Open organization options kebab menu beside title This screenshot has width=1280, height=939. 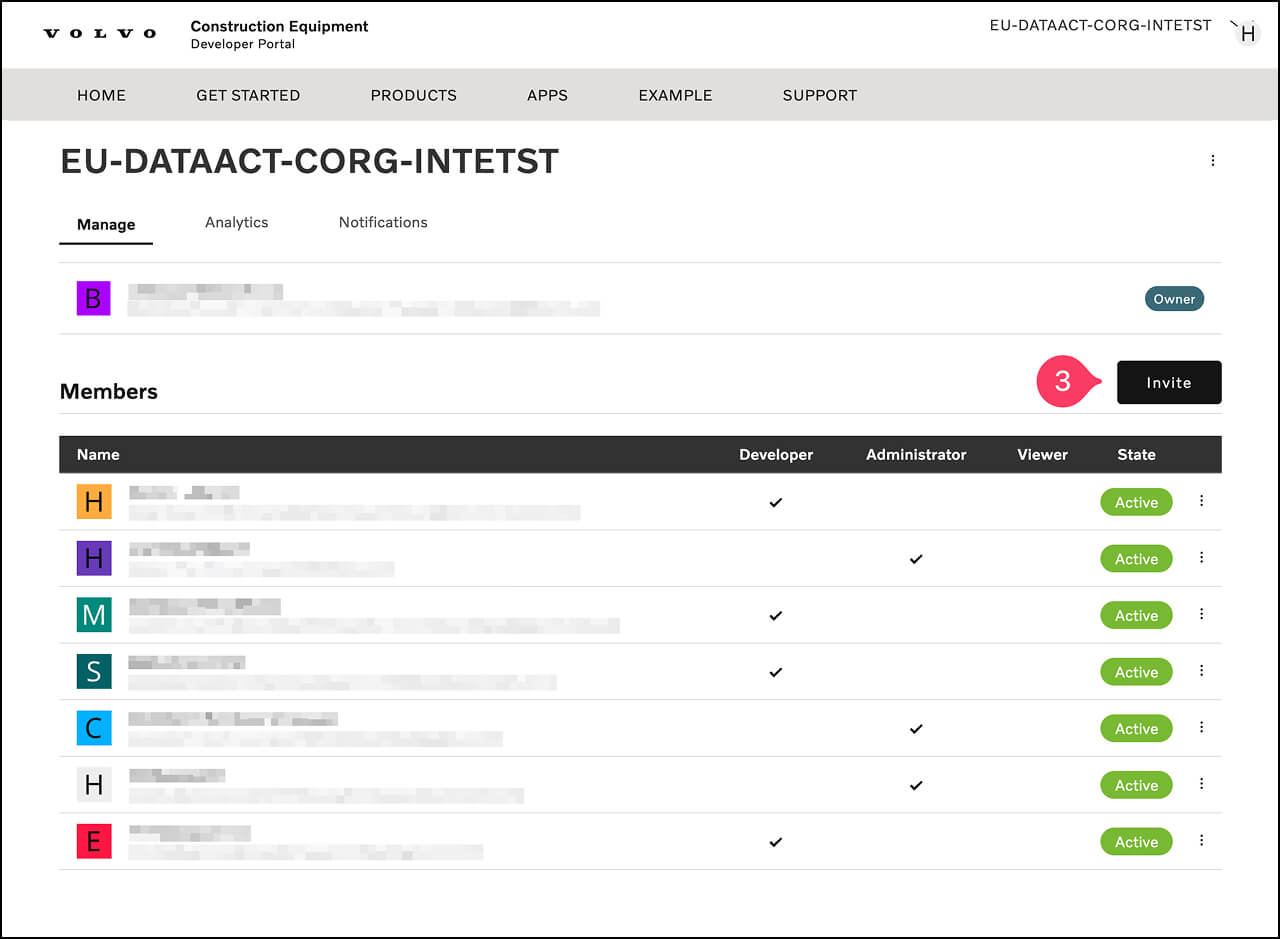pos(1212,160)
